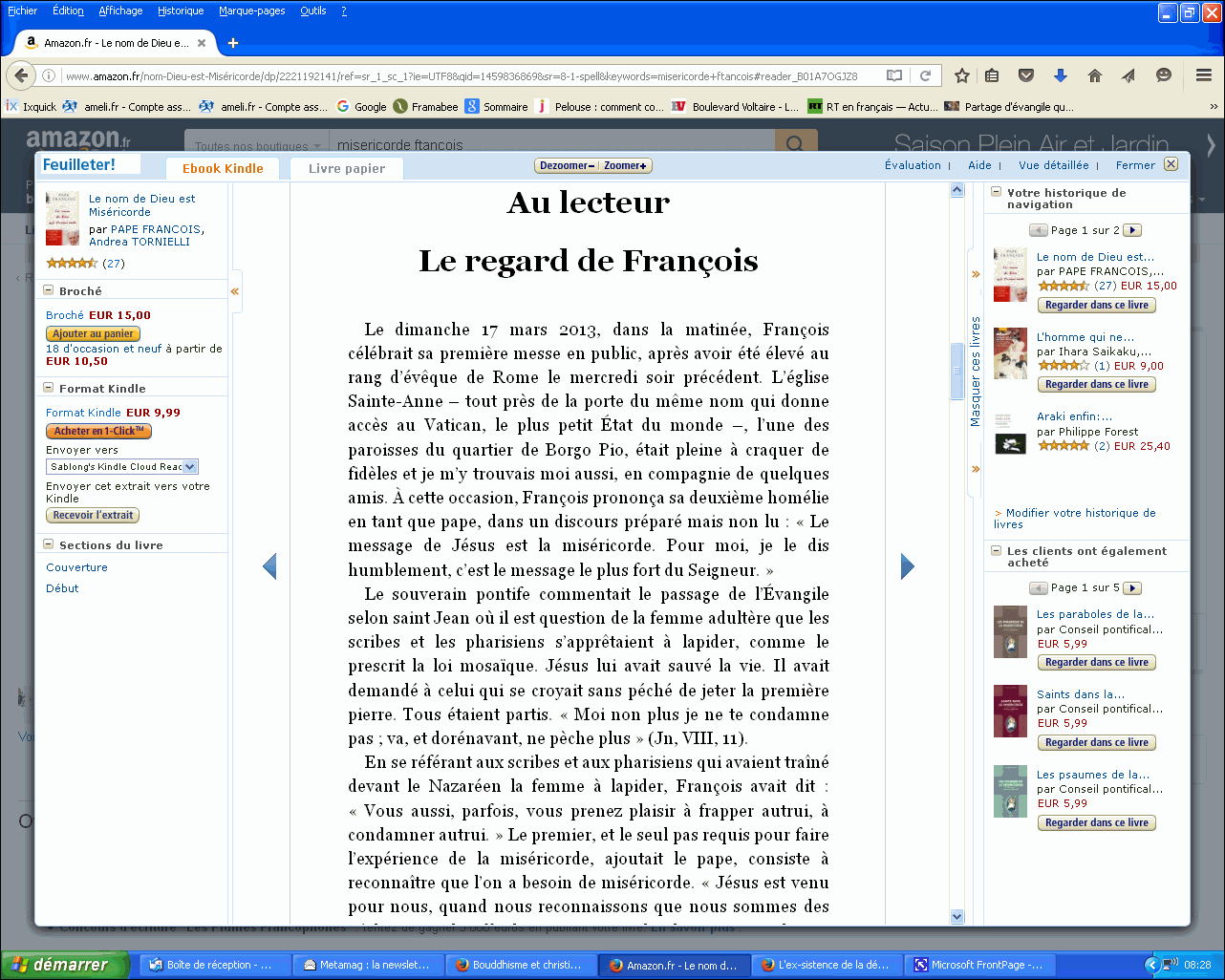
Task: Open the bookmarks list icon
Action: pos(992,75)
